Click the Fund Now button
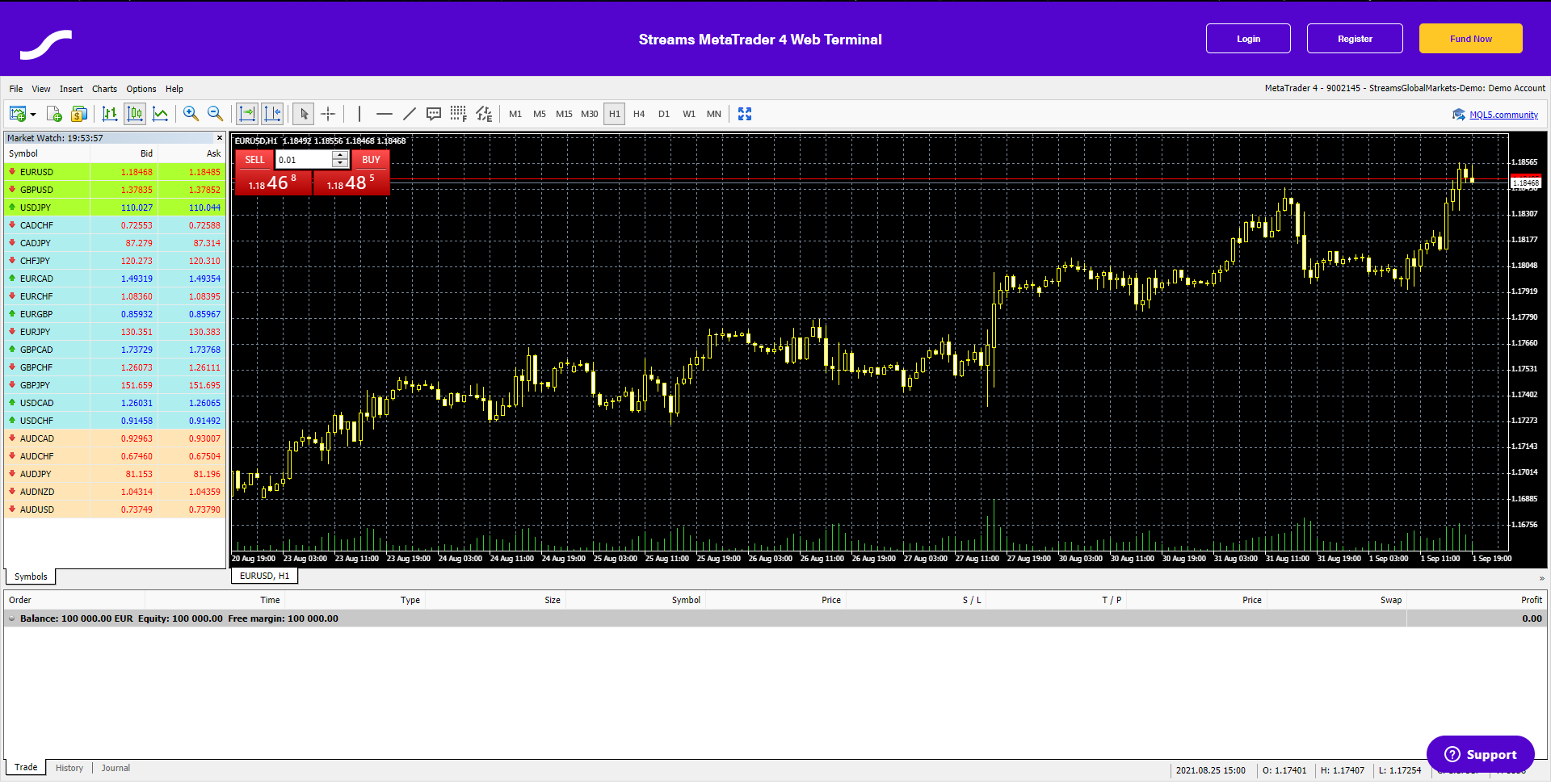Viewport: 1551px width, 784px height. click(x=1471, y=39)
